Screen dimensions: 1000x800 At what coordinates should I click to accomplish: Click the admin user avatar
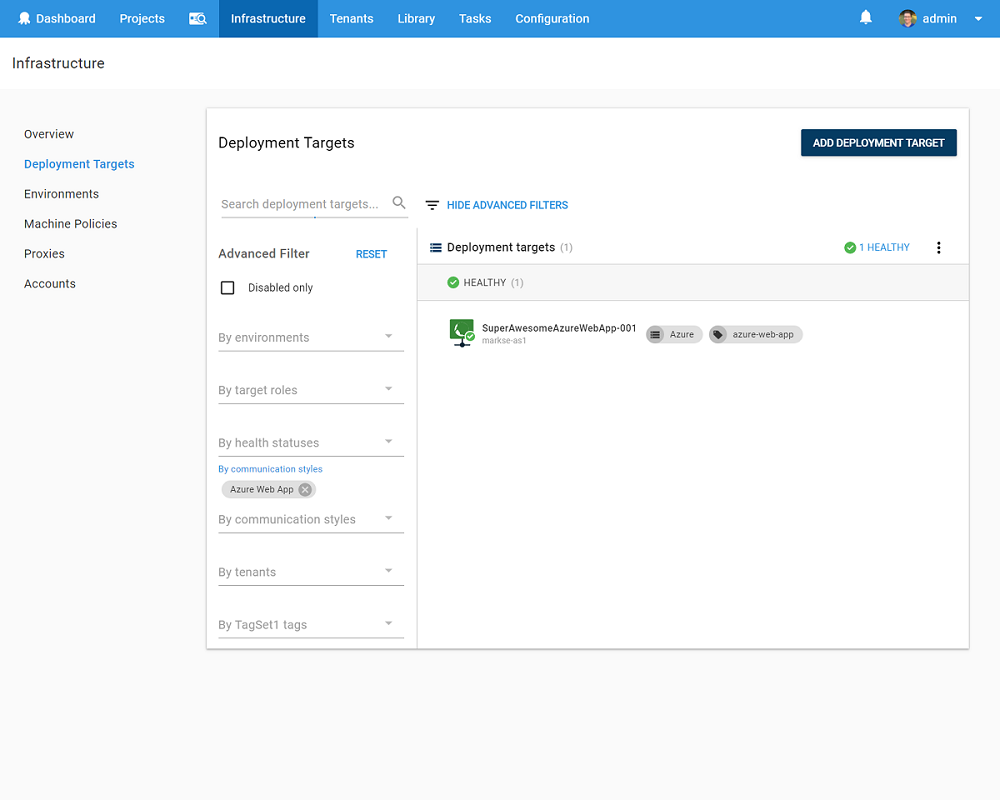click(x=908, y=19)
